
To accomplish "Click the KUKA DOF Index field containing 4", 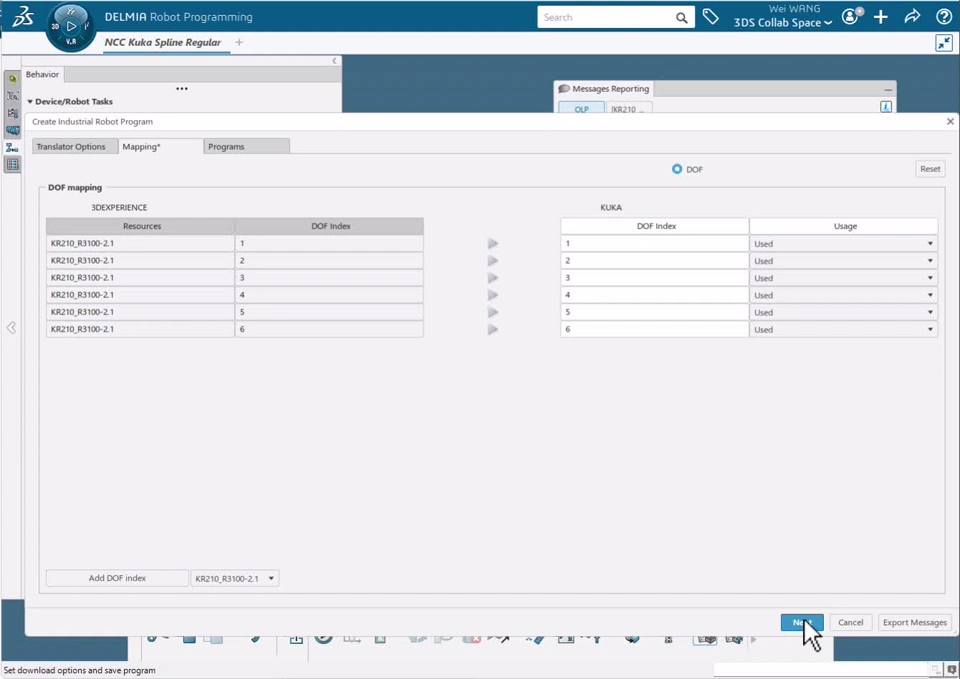I will [x=654, y=295].
